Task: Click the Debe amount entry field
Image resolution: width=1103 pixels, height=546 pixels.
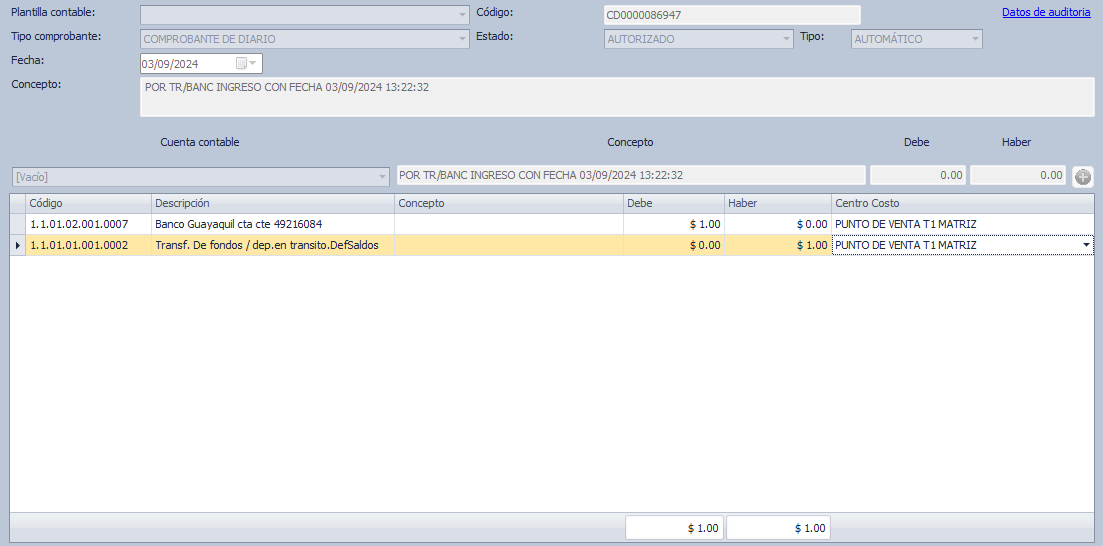Action: 917,175
